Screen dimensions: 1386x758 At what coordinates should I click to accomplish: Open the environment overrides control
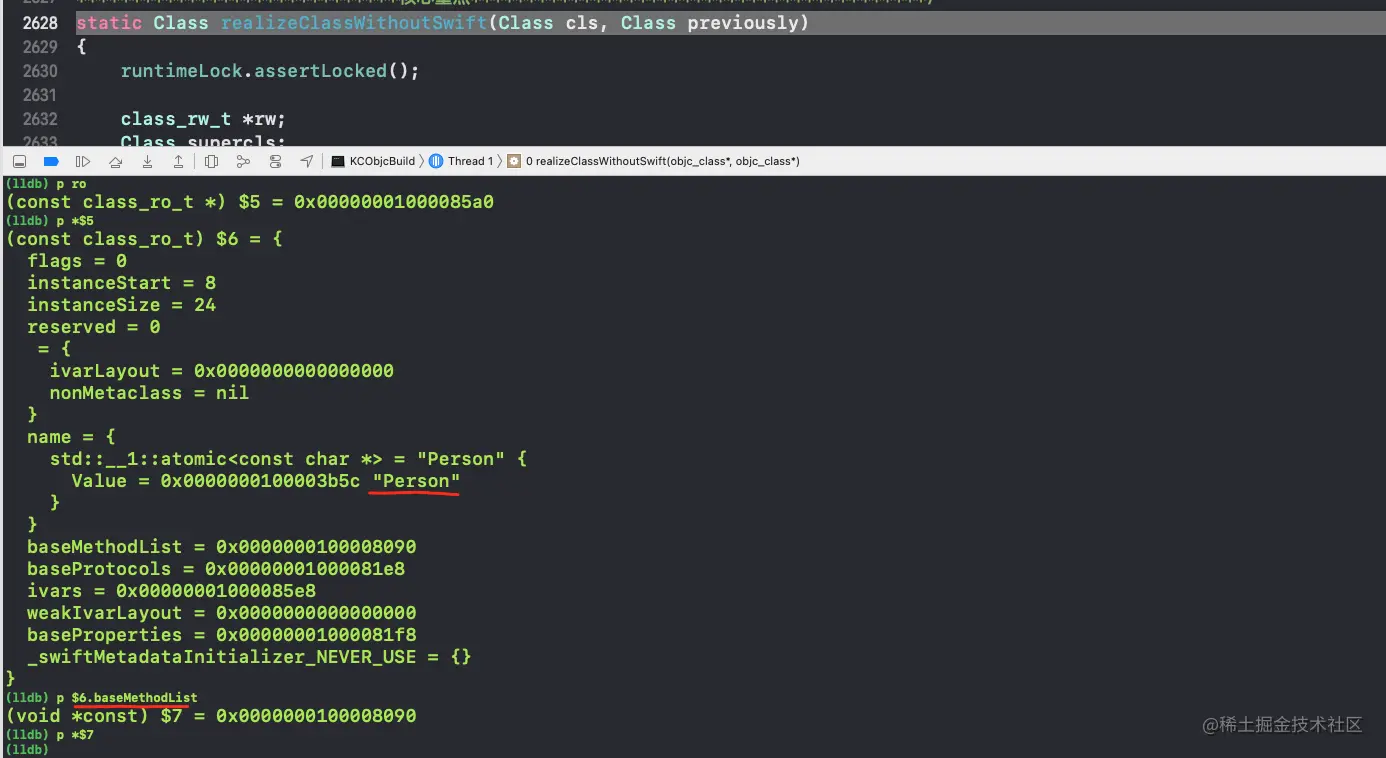click(275, 161)
